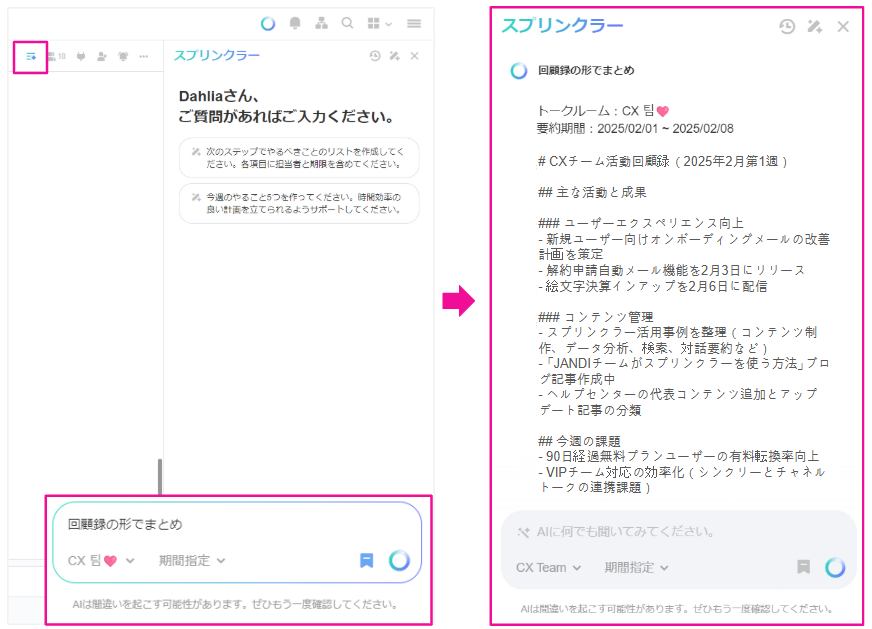Click the line about 解約申請自動メール機能

(x=672, y=271)
